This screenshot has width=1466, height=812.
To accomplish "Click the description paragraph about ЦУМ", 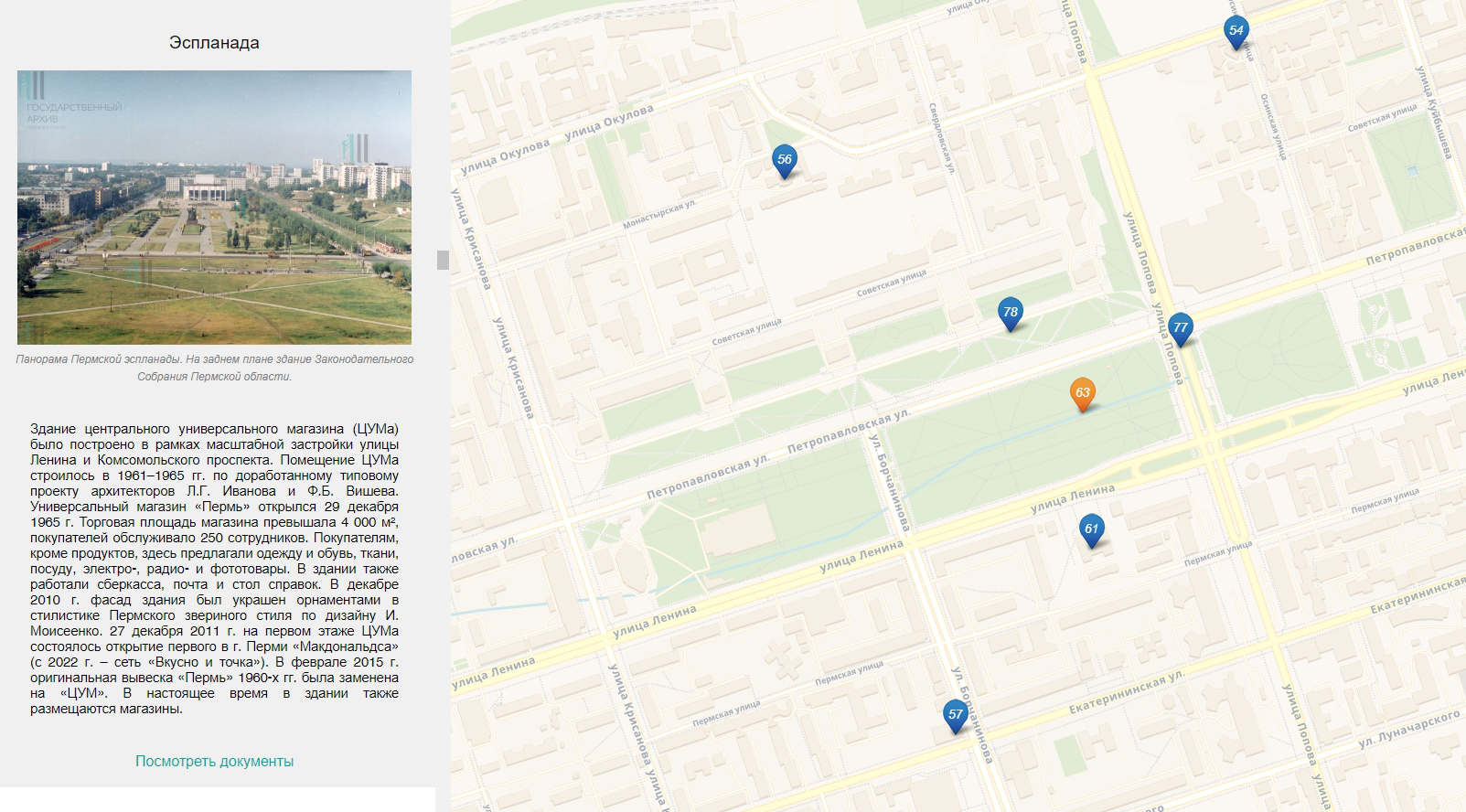I will 214,569.
